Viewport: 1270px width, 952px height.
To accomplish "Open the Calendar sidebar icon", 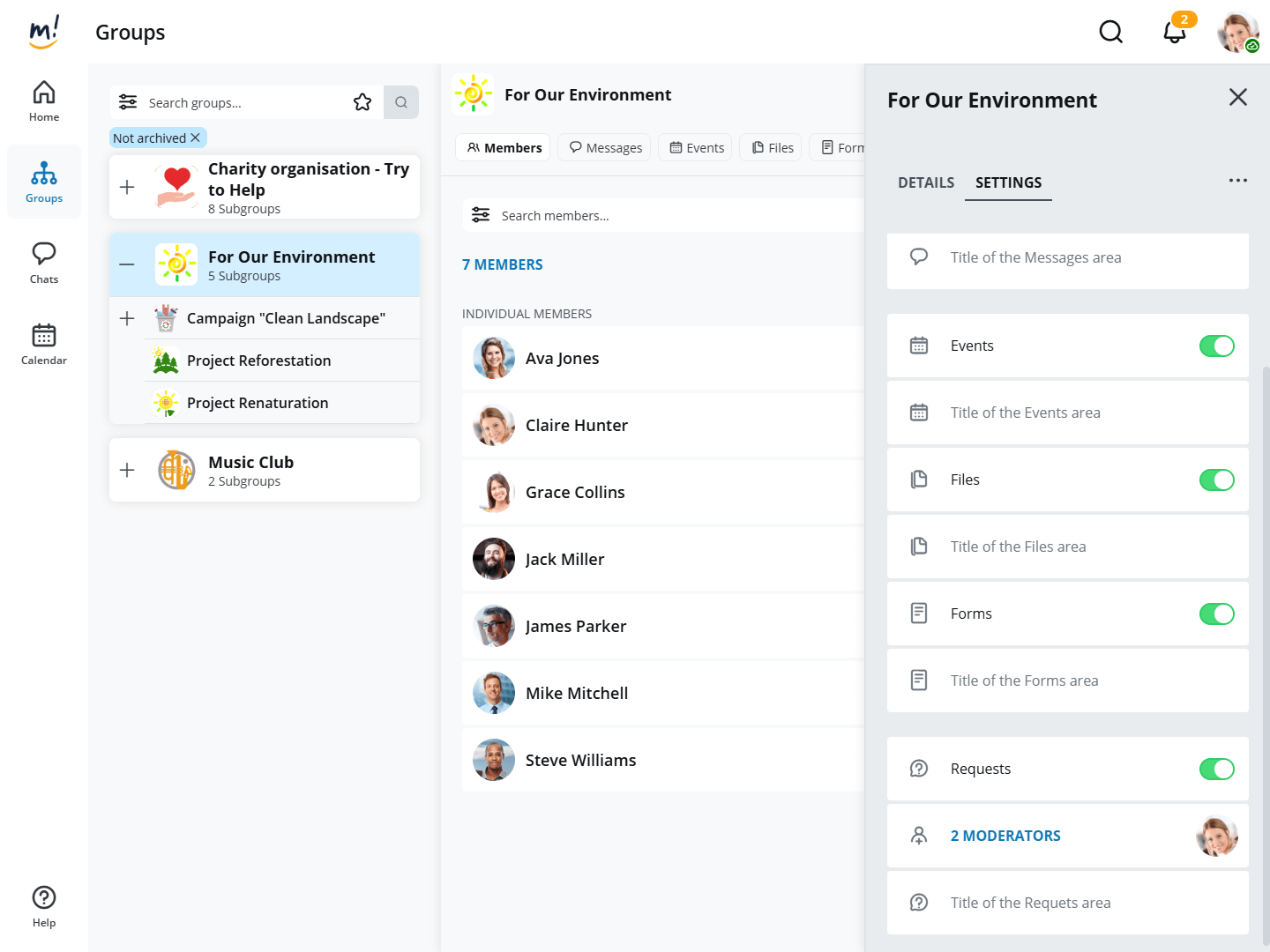I will coord(44,344).
